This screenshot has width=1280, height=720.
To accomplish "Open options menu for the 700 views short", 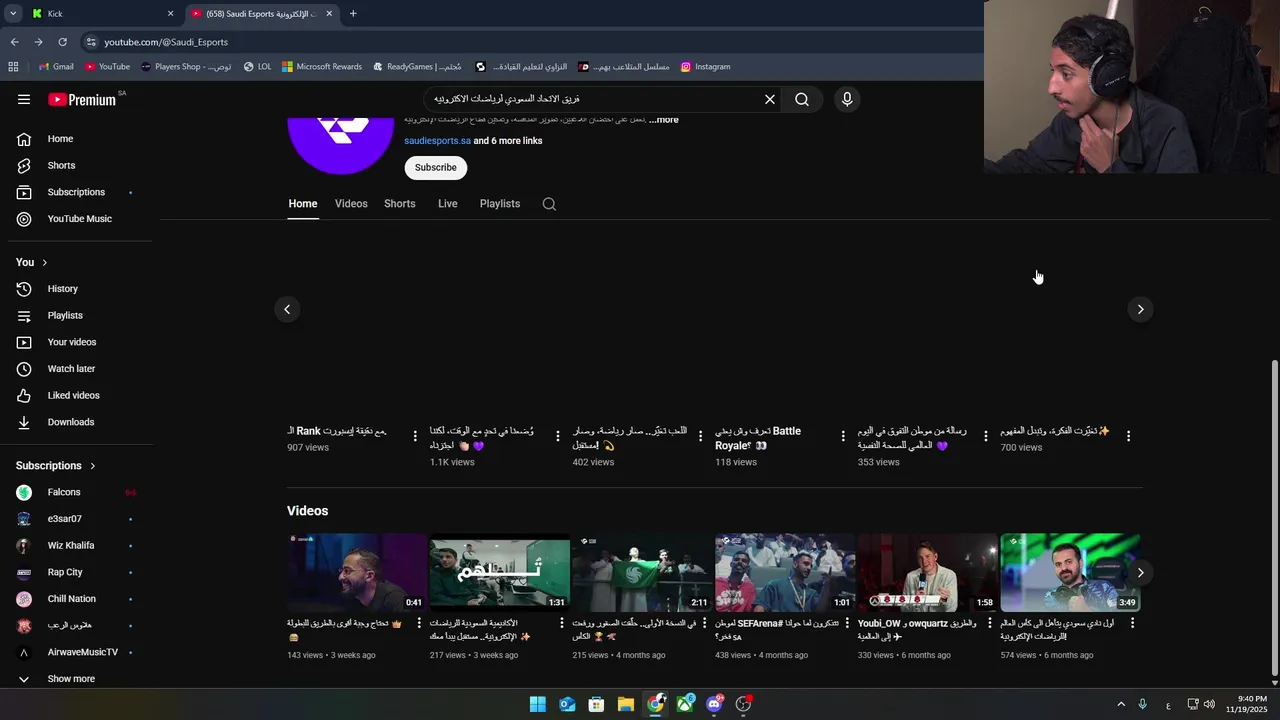I will tap(1128, 436).
